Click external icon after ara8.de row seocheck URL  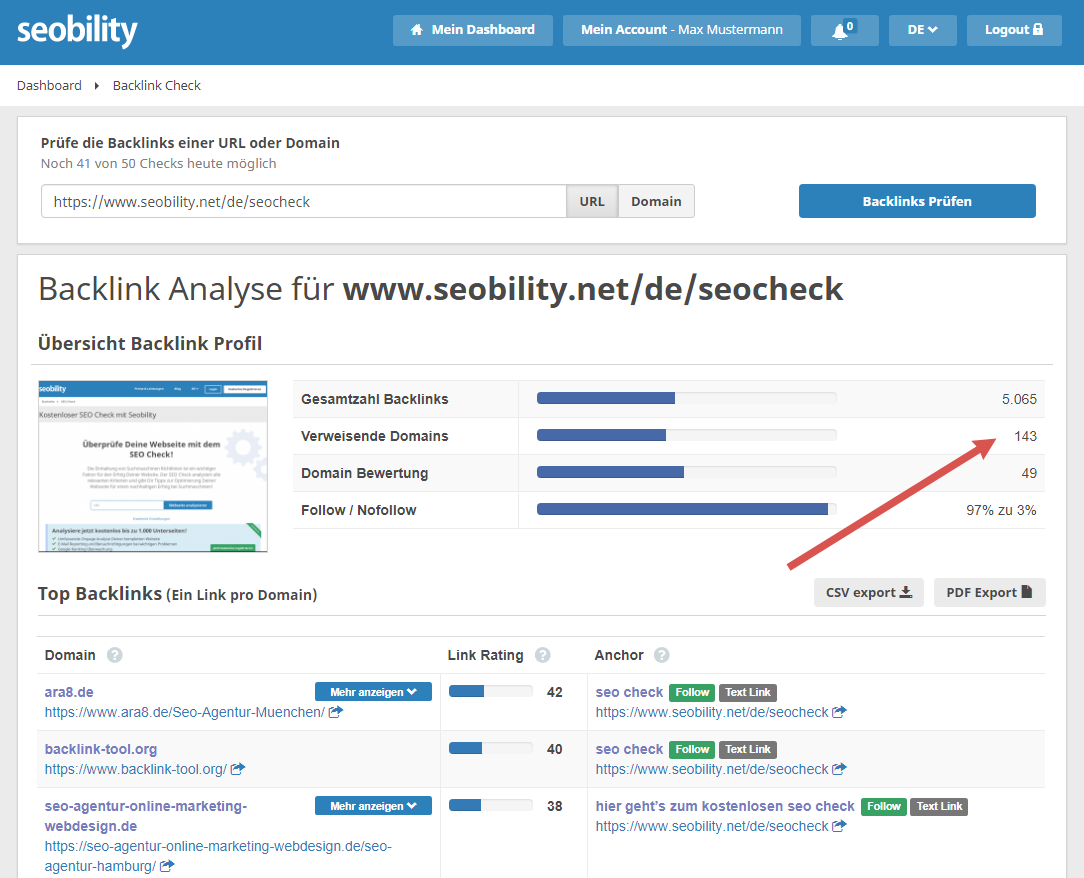coord(839,712)
